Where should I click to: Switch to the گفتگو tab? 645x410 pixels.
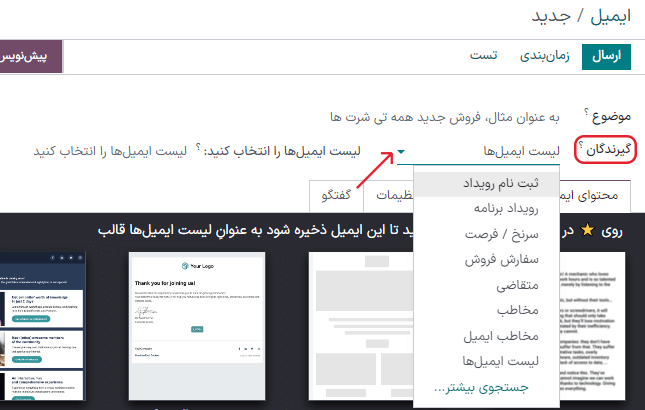click(x=337, y=195)
